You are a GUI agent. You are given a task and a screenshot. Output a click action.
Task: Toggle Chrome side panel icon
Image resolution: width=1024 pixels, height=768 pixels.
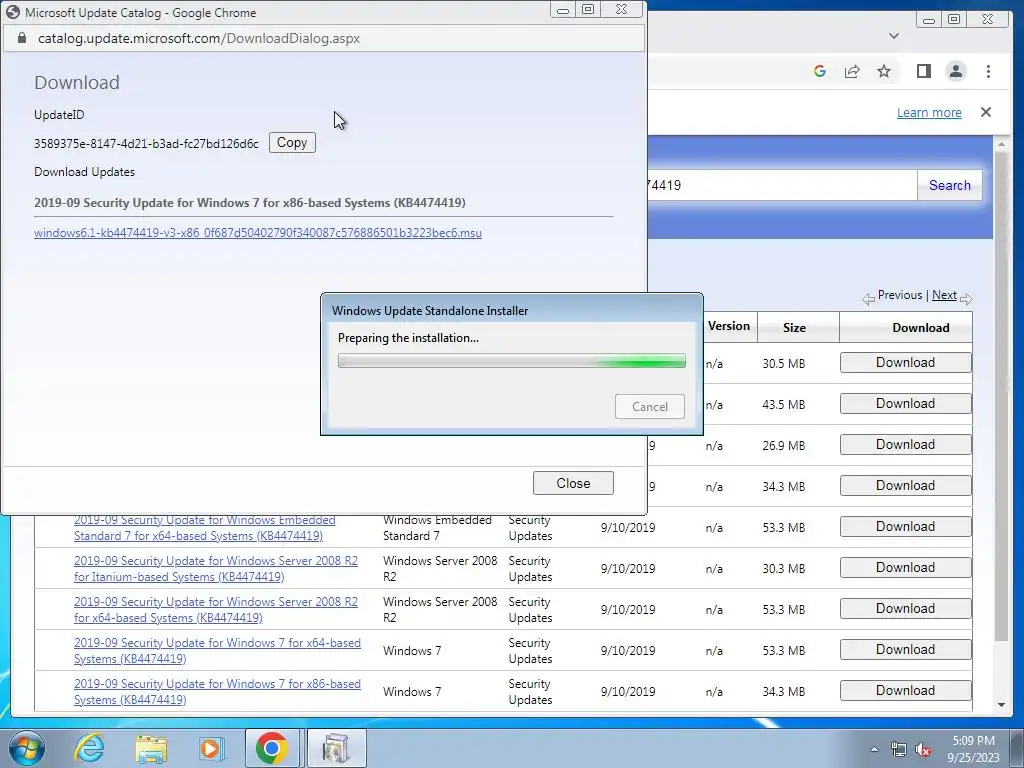[923, 71]
